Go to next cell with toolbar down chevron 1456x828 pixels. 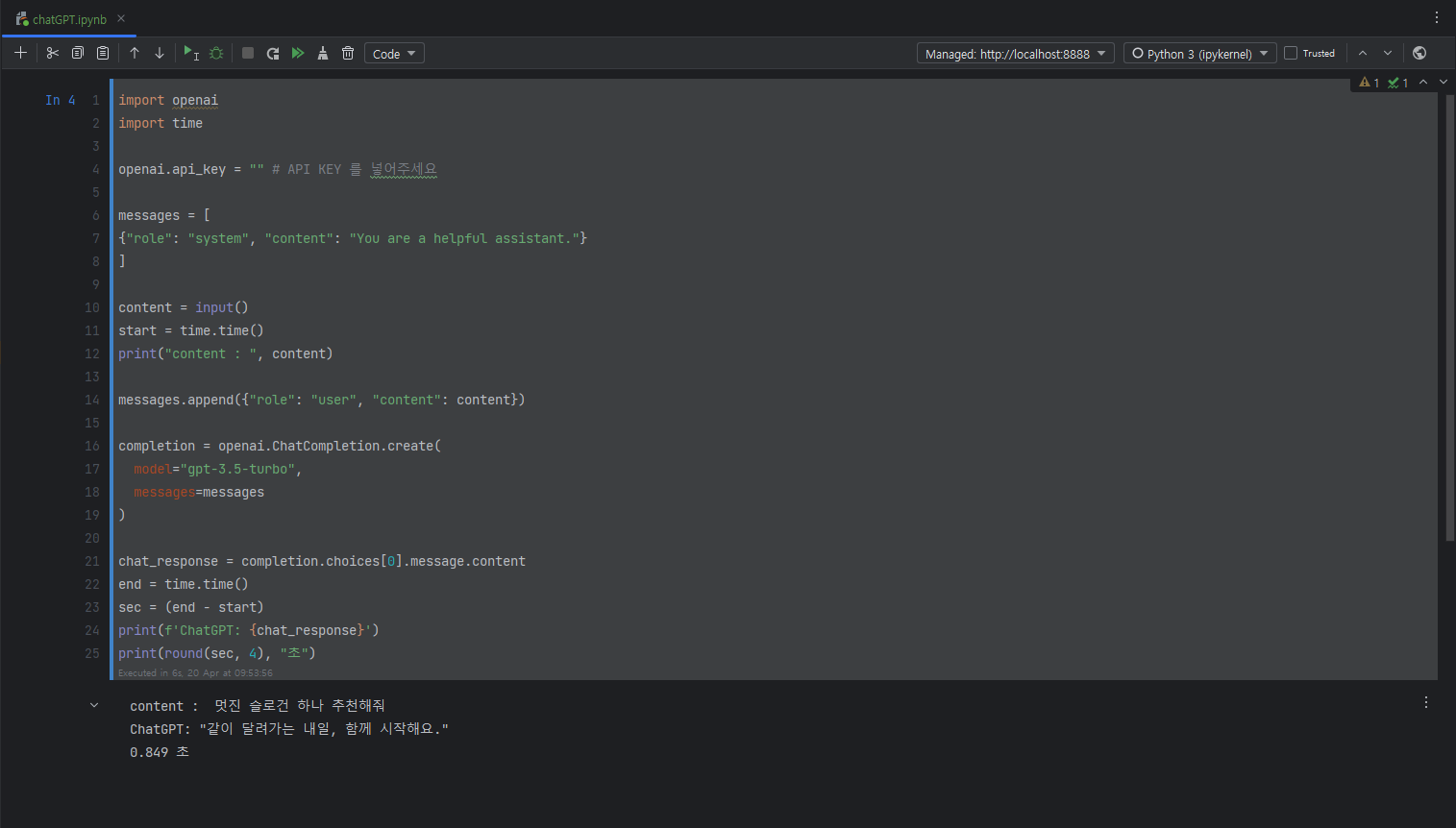(1388, 53)
